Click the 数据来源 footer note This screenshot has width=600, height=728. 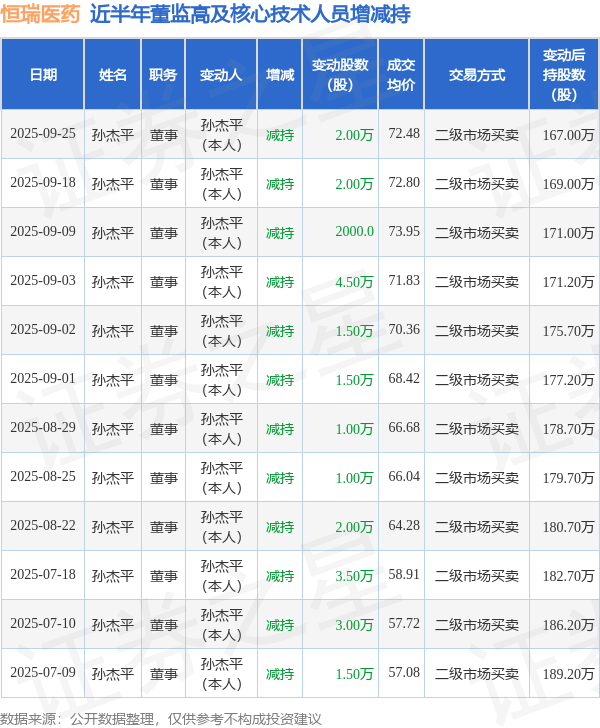pyautogui.click(x=160, y=719)
